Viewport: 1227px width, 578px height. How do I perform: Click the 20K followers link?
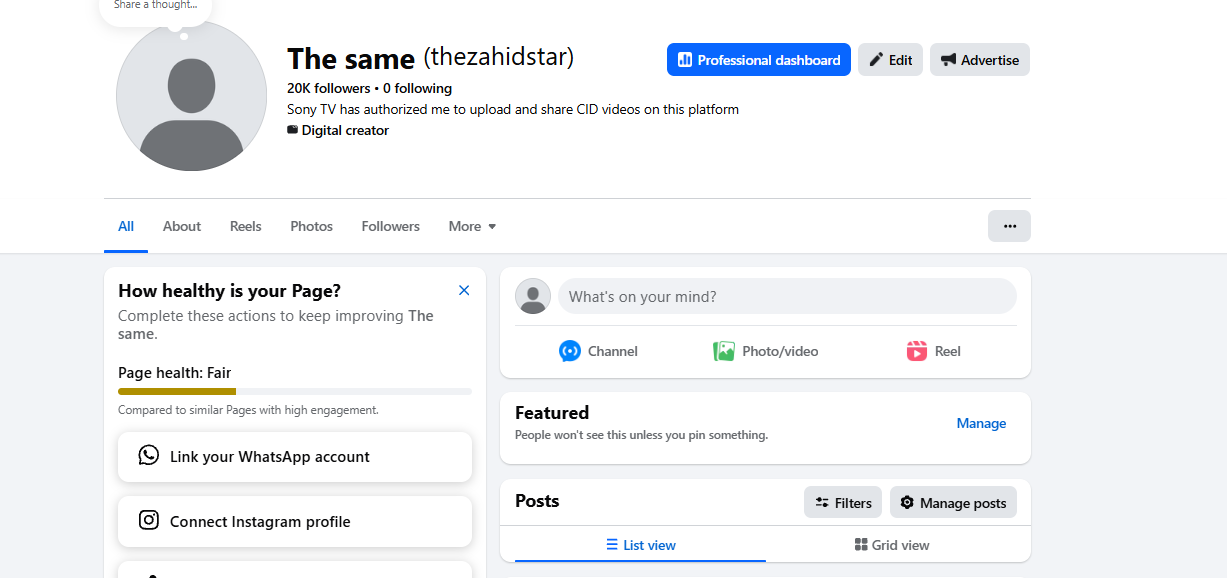(329, 88)
